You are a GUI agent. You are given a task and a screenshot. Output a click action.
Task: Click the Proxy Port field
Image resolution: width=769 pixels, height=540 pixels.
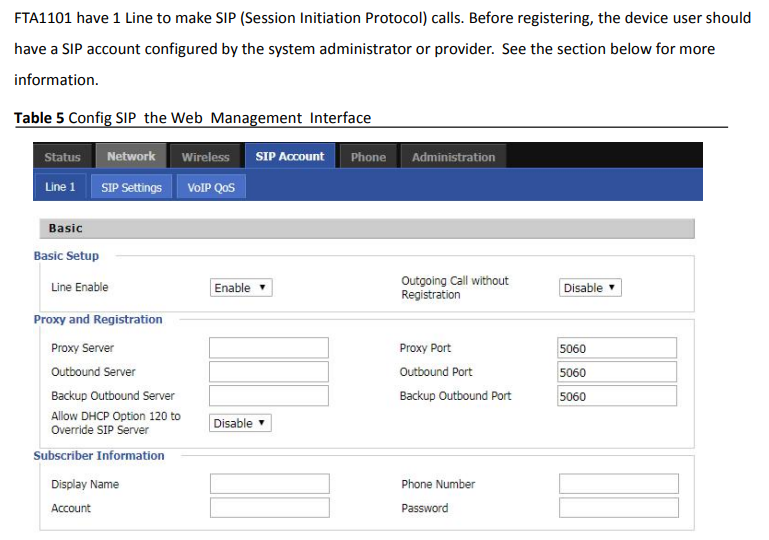[x=617, y=348]
